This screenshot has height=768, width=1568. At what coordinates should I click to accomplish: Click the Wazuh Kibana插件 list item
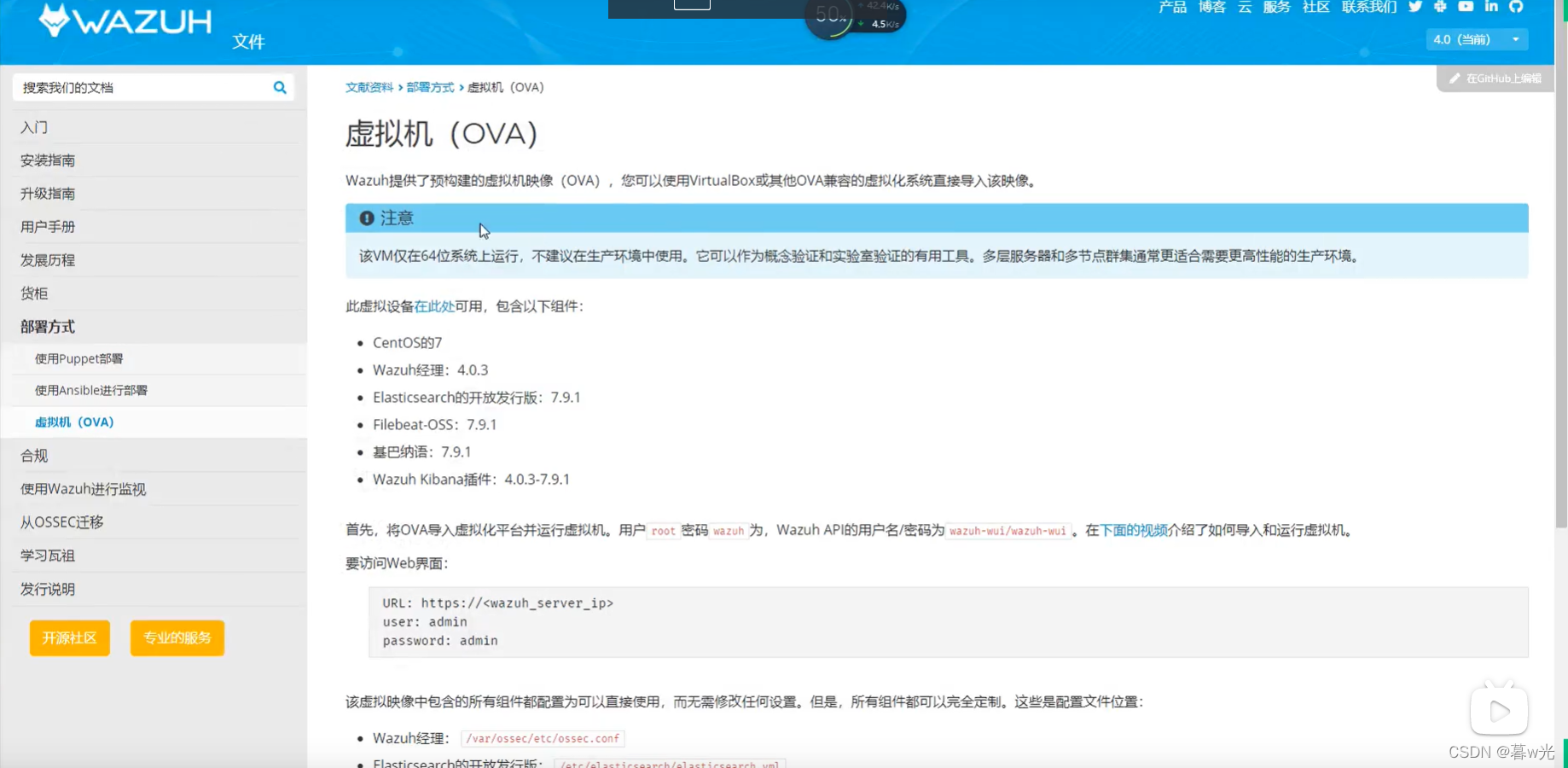pos(471,480)
